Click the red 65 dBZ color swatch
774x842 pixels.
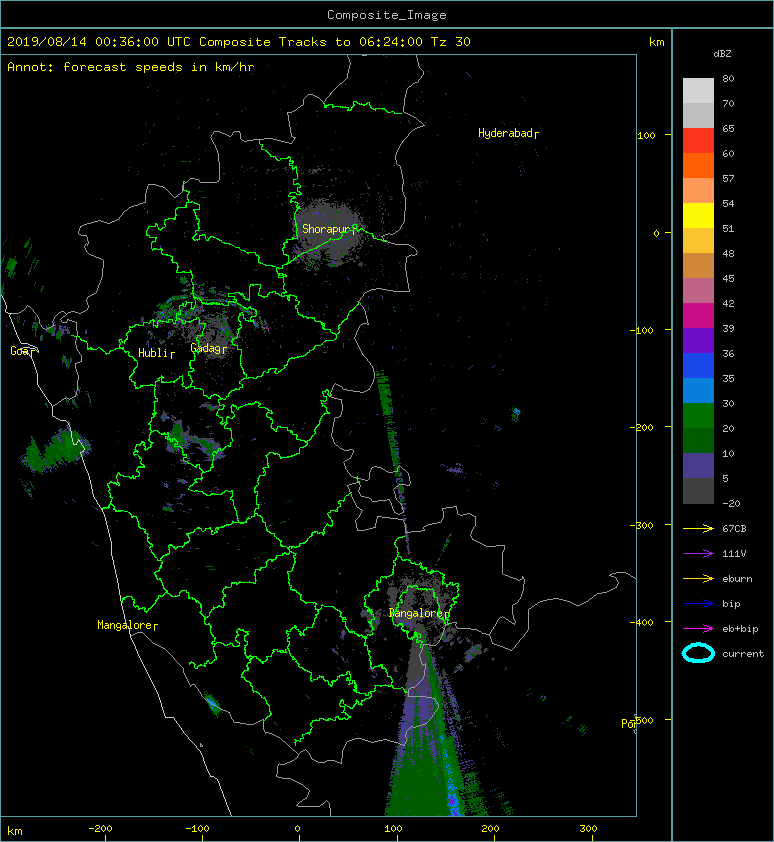click(x=698, y=140)
